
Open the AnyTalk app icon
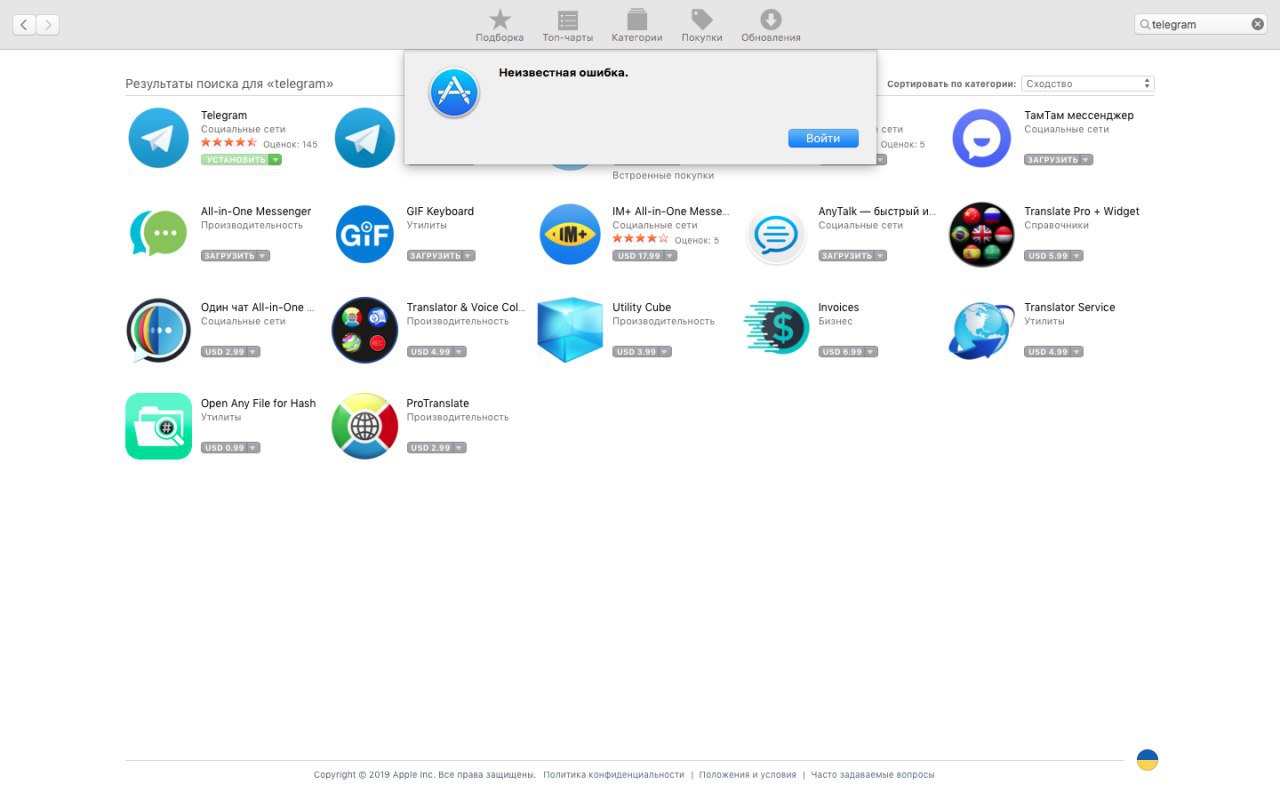[x=777, y=236]
